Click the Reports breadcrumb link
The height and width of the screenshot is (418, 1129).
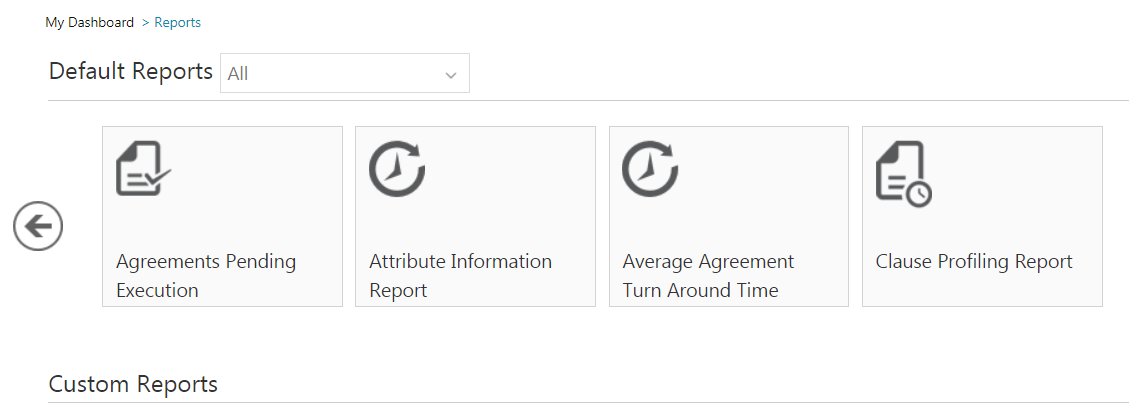tap(177, 22)
